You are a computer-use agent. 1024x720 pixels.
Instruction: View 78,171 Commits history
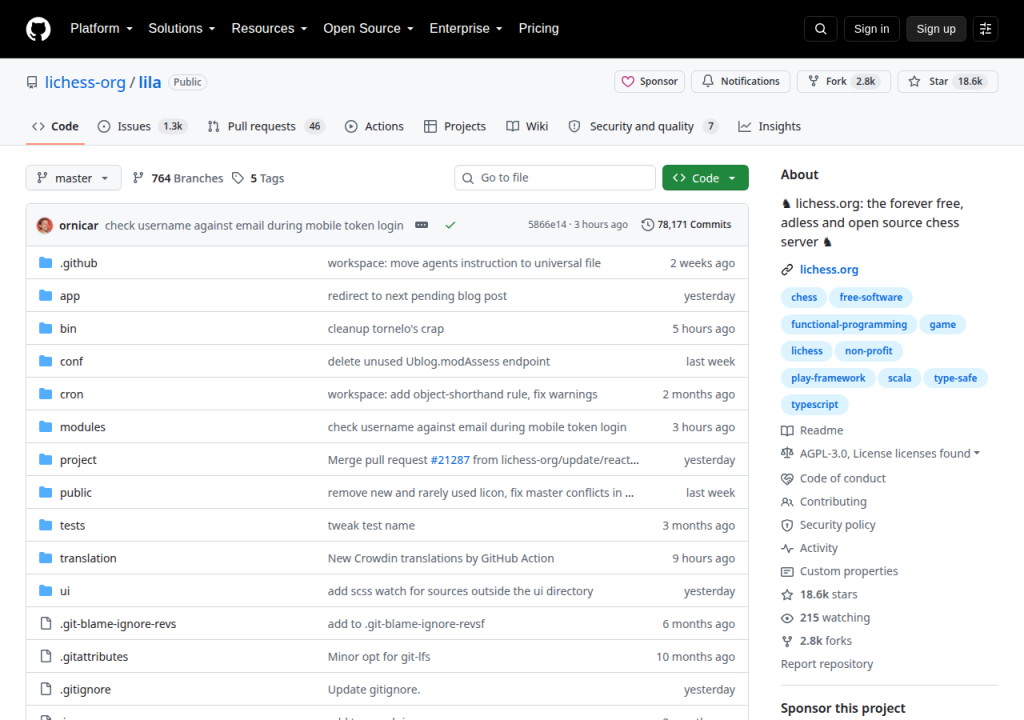pyautogui.click(x=686, y=225)
